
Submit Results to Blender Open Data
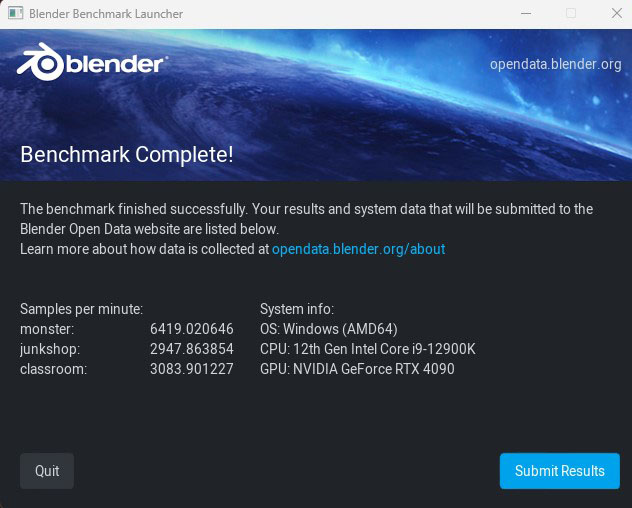(559, 471)
